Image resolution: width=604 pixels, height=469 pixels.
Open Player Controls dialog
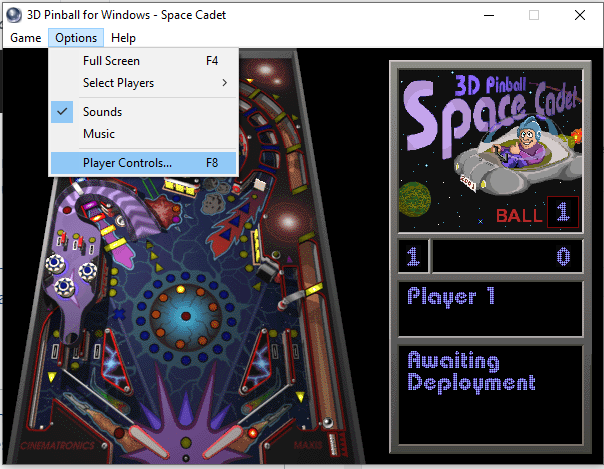143,163
